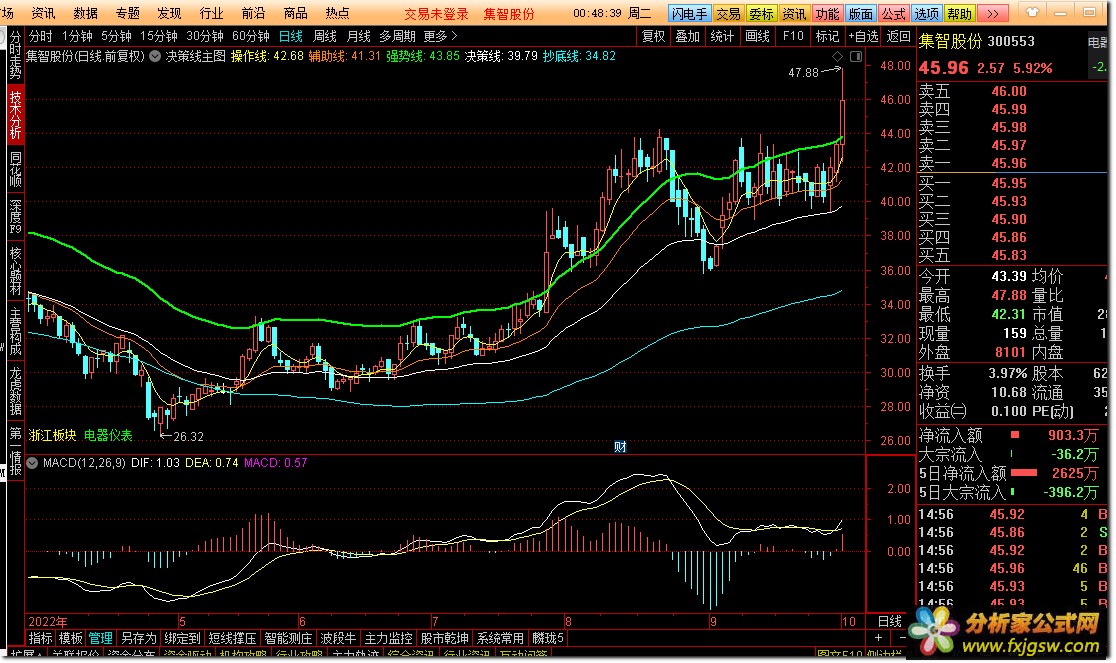
Task: Open 多周期 multi-period view
Action: click(x=397, y=36)
